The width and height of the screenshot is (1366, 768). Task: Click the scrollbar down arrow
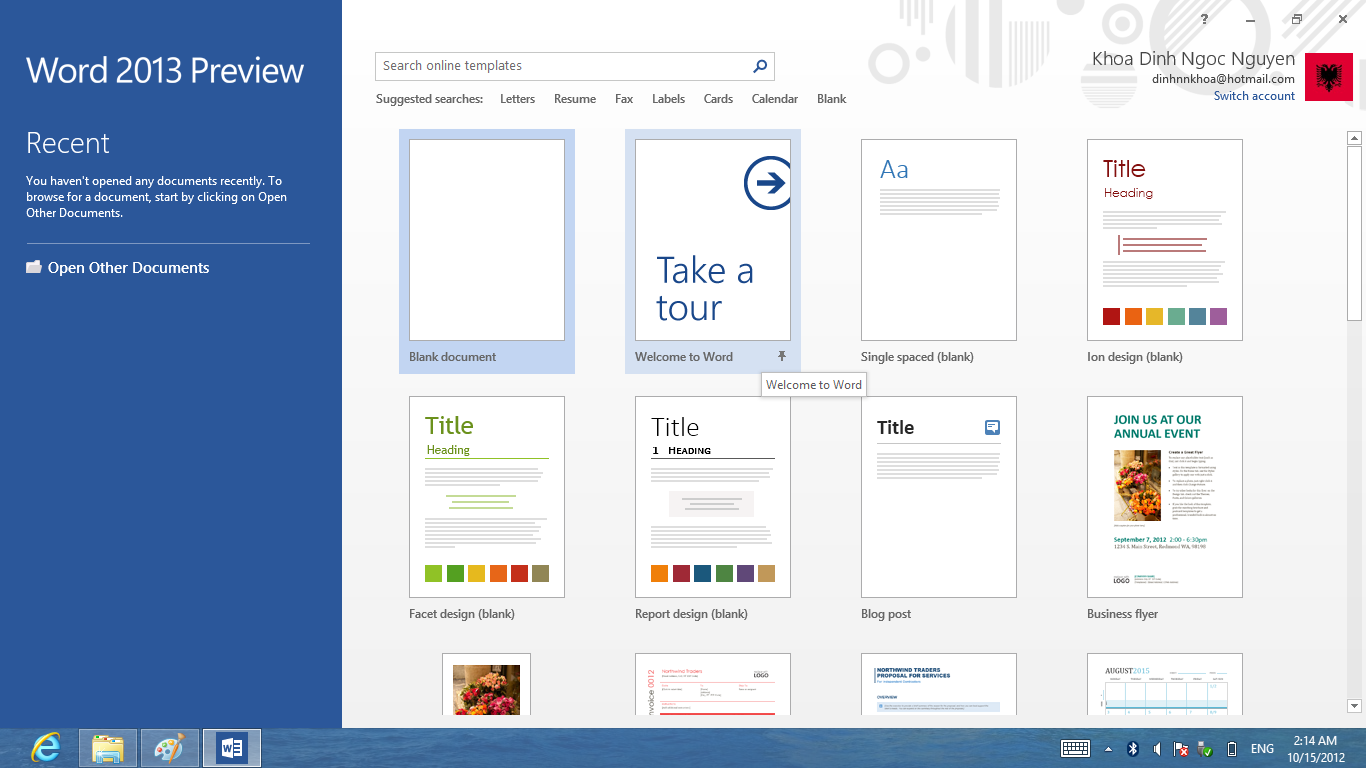click(1355, 706)
